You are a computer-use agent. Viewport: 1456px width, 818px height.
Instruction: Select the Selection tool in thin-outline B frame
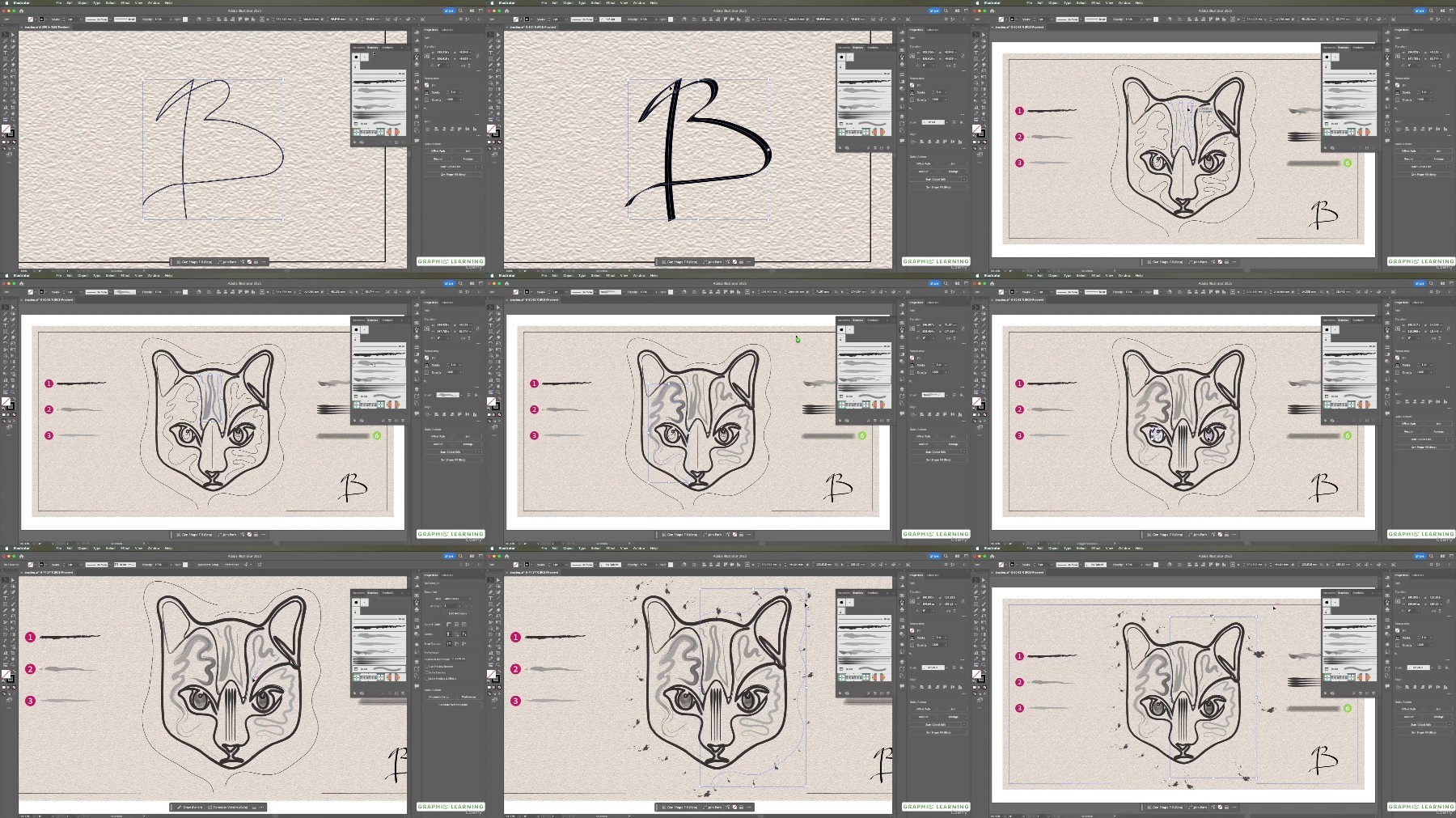(x=5, y=35)
